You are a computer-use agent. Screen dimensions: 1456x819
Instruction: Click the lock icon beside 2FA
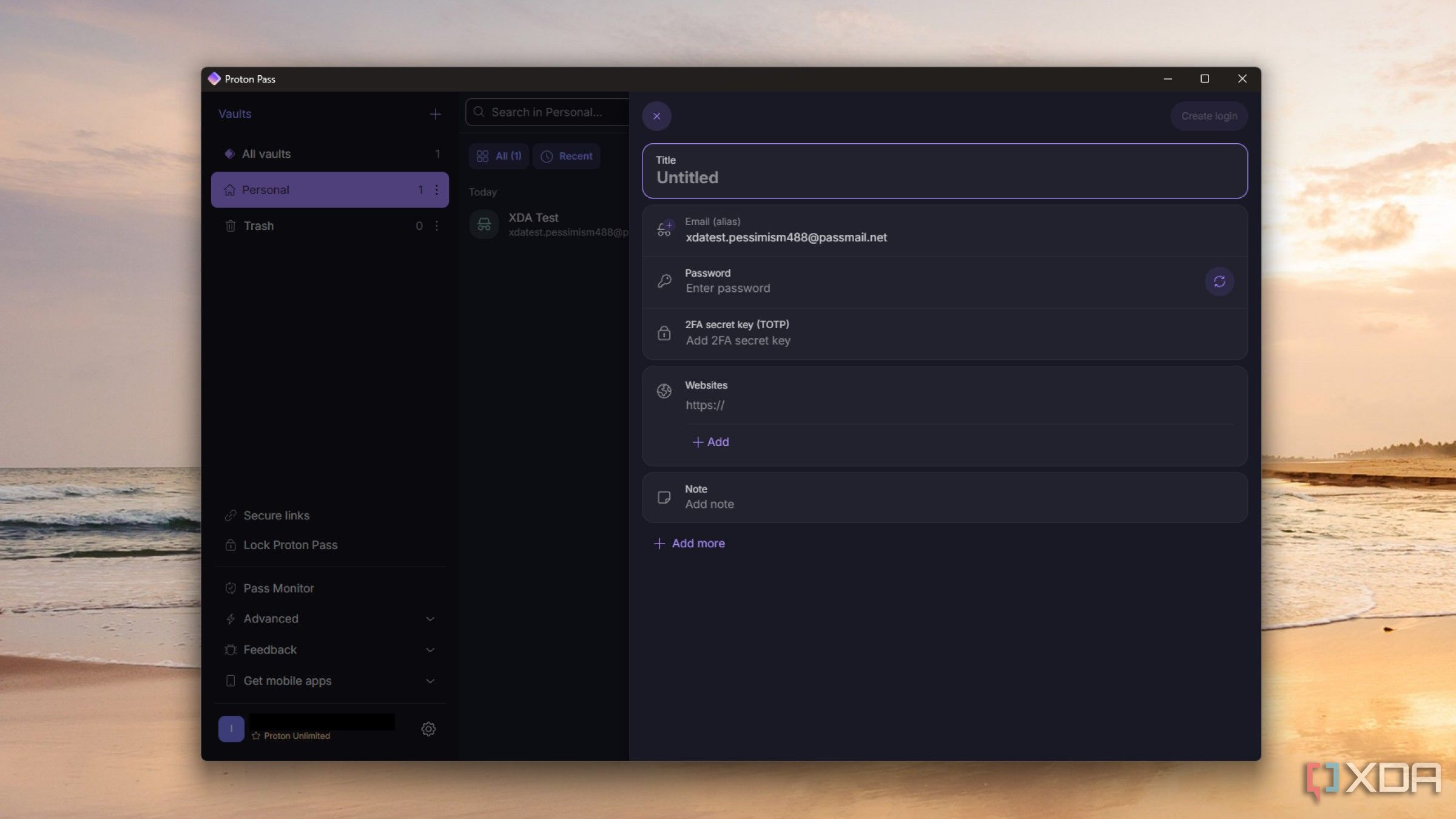coord(664,333)
